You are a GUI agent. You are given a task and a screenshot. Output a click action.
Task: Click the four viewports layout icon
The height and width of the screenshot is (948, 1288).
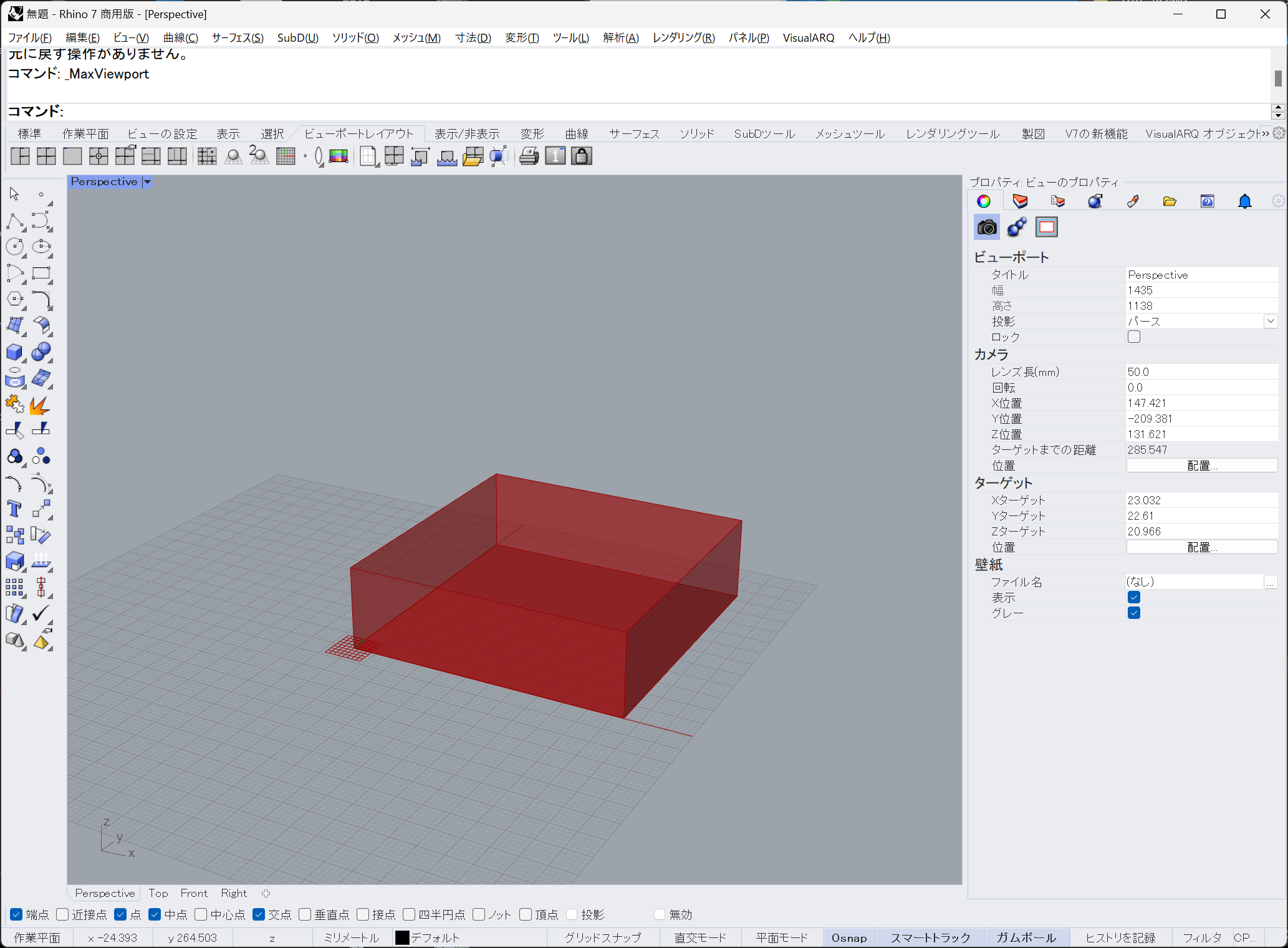(x=46, y=156)
